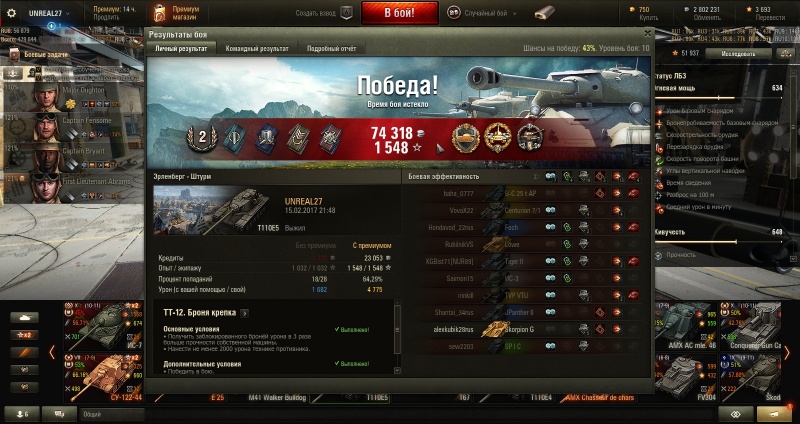Start battle with В бой! button
The height and width of the screenshot is (424, 800).
[399, 13]
